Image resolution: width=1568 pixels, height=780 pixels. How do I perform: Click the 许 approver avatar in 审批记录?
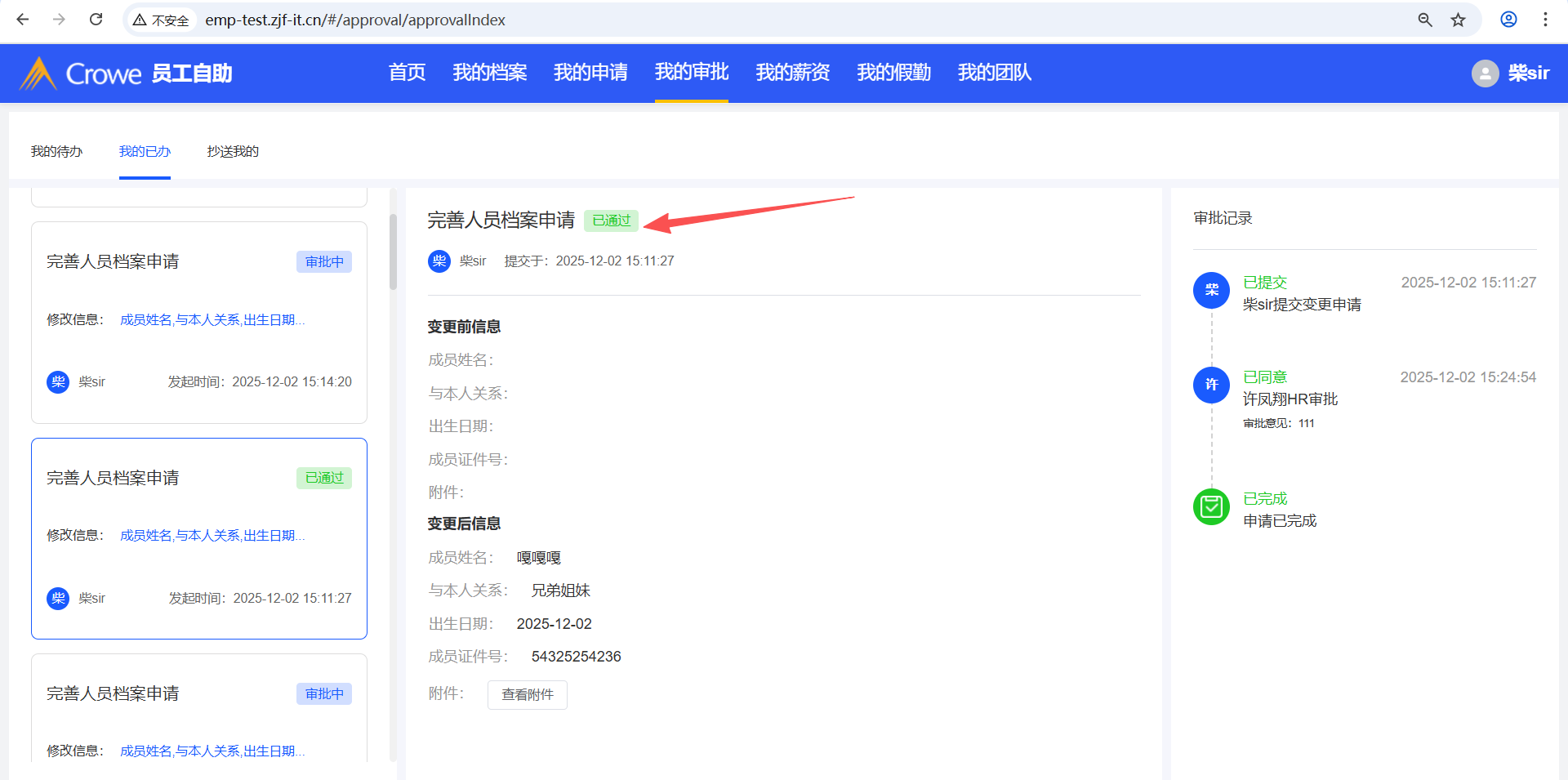coord(1211,385)
